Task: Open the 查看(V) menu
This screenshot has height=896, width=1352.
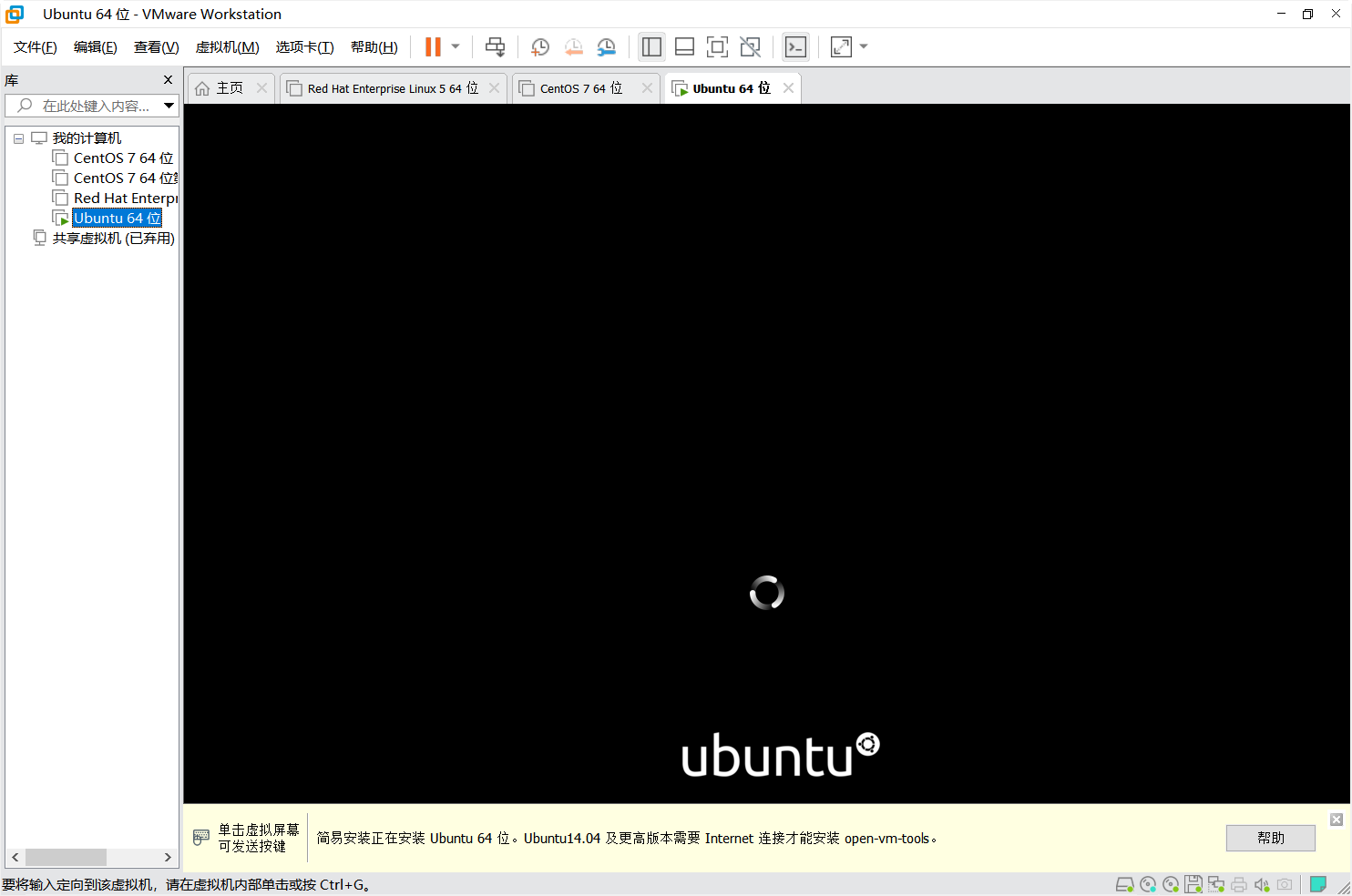Action: pyautogui.click(x=156, y=47)
